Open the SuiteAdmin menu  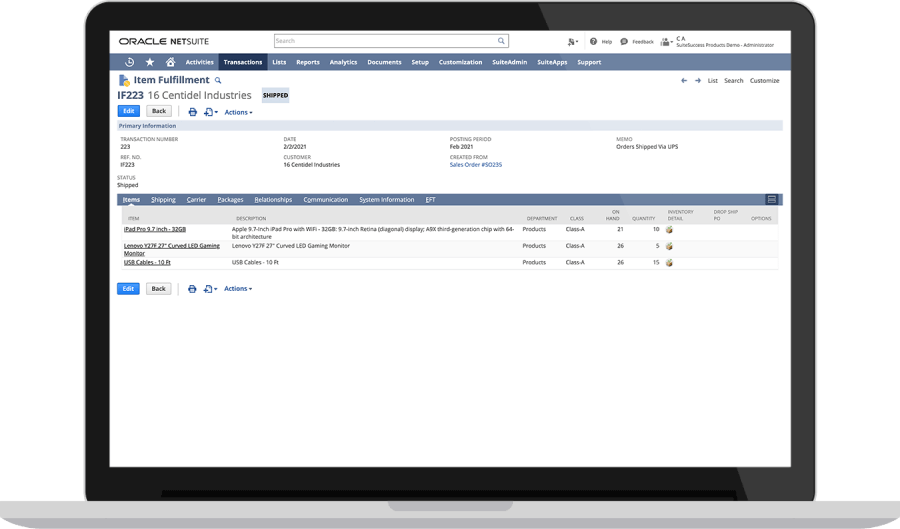click(509, 62)
